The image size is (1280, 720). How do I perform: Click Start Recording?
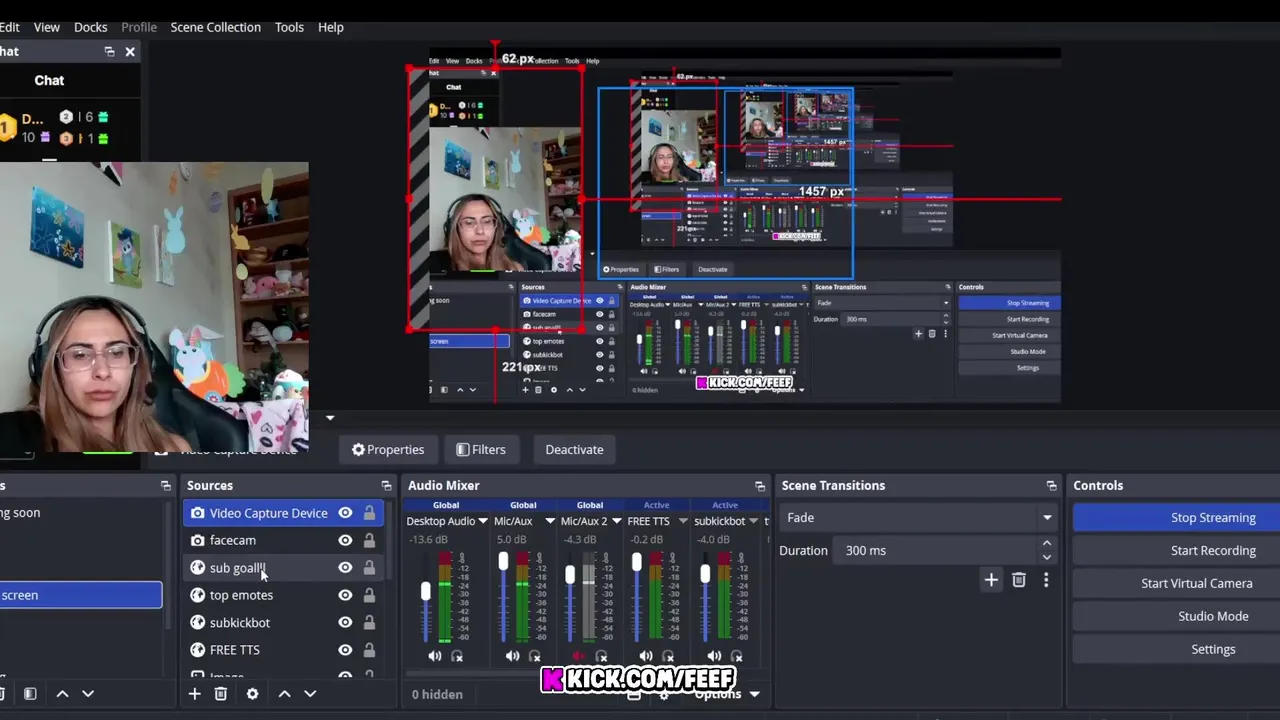[1176, 551]
